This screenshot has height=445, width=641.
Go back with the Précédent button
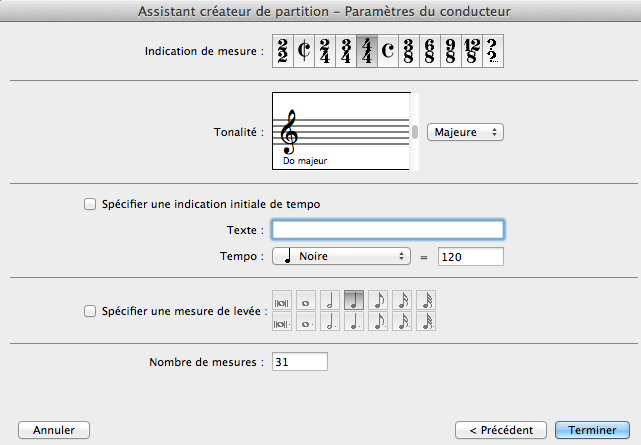[x=499, y=429]
